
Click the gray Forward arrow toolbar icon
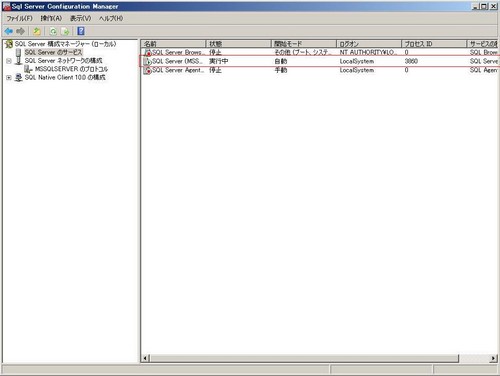pyautogui.click(x=20, y=31)
